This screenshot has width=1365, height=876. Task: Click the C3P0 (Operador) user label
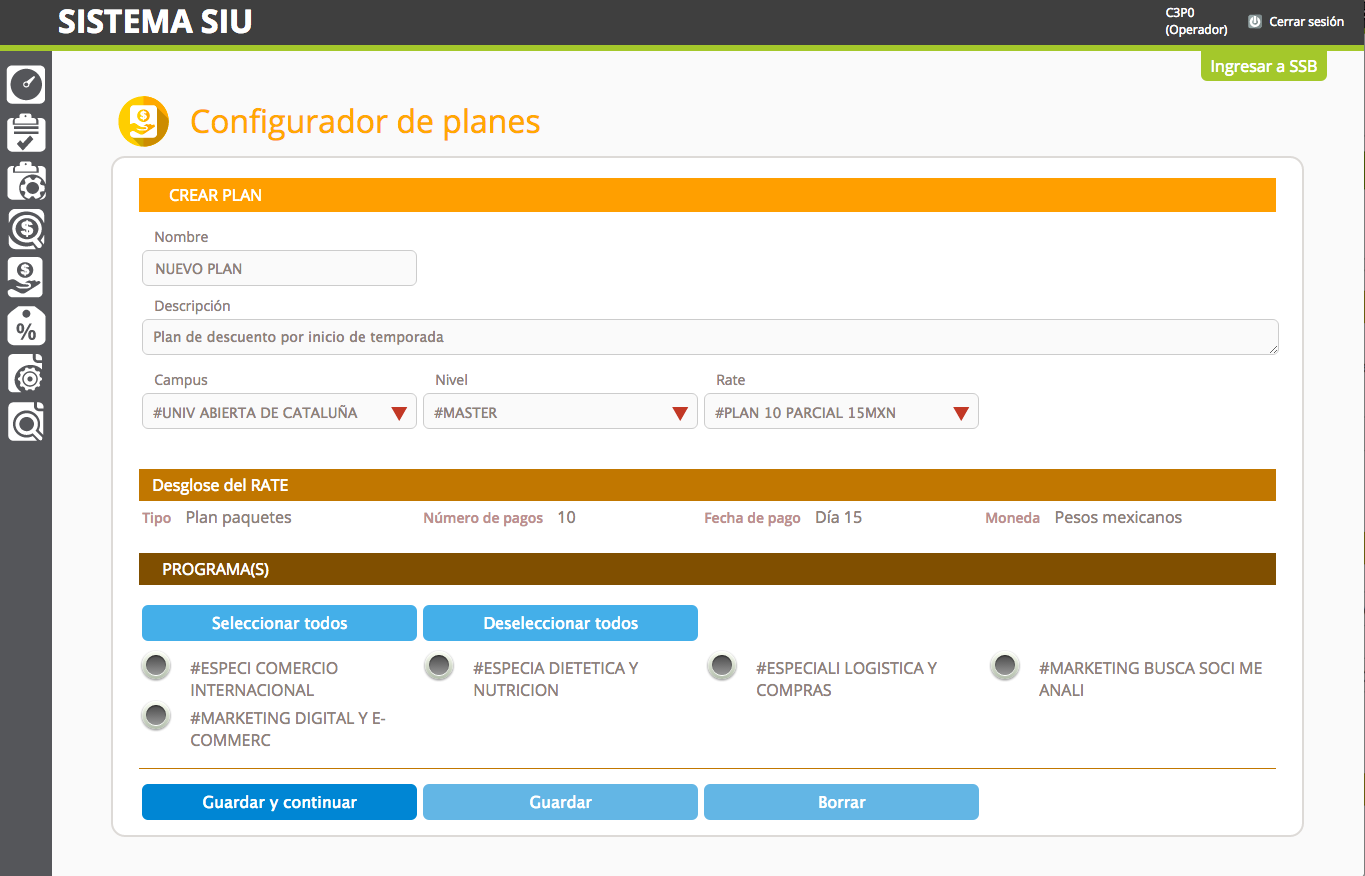(1196, 21)
